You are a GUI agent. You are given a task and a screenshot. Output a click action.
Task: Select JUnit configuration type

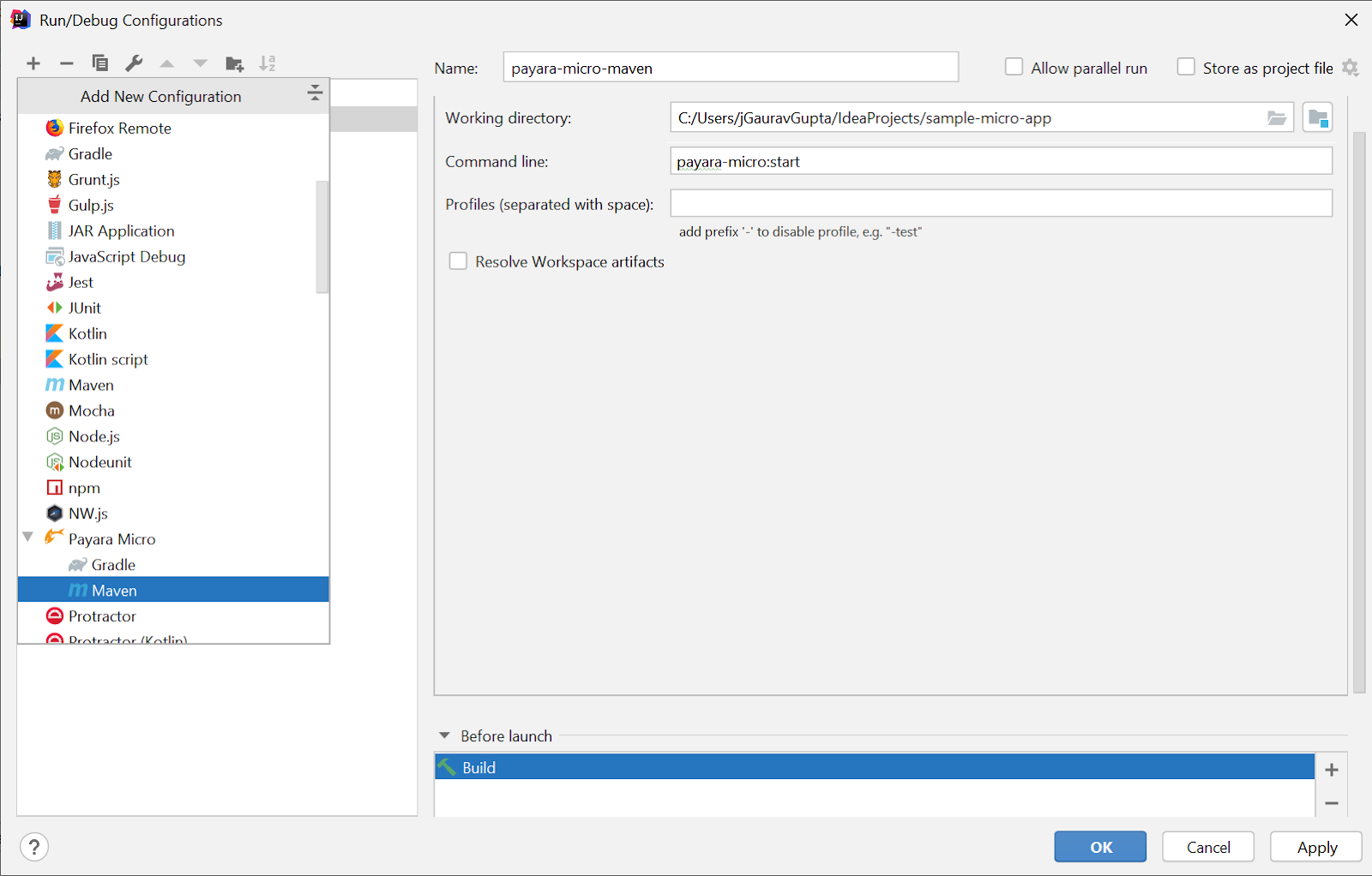[x=173, y=308]
